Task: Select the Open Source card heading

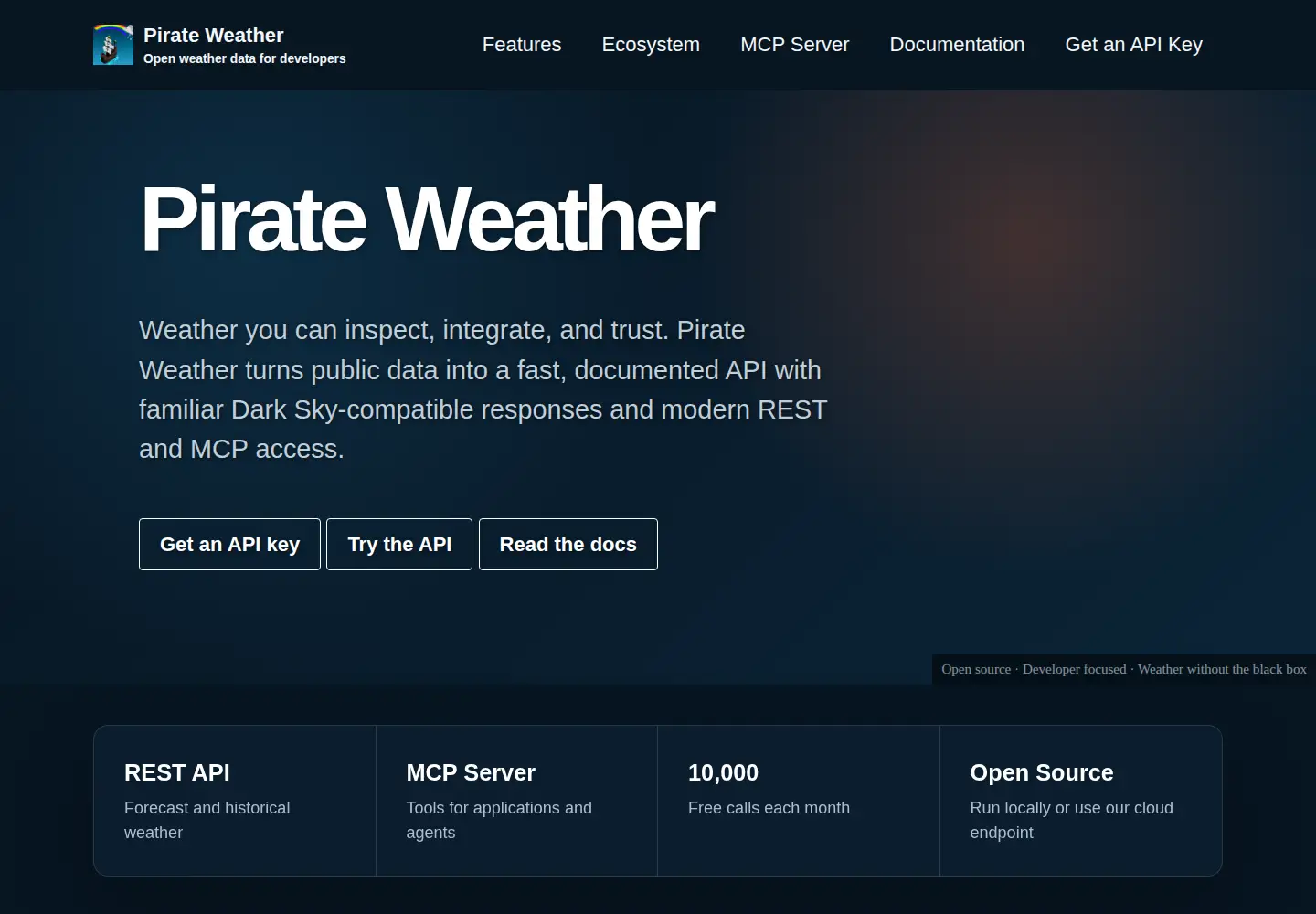Action: pyautogui.click(x=1042, y=772)
